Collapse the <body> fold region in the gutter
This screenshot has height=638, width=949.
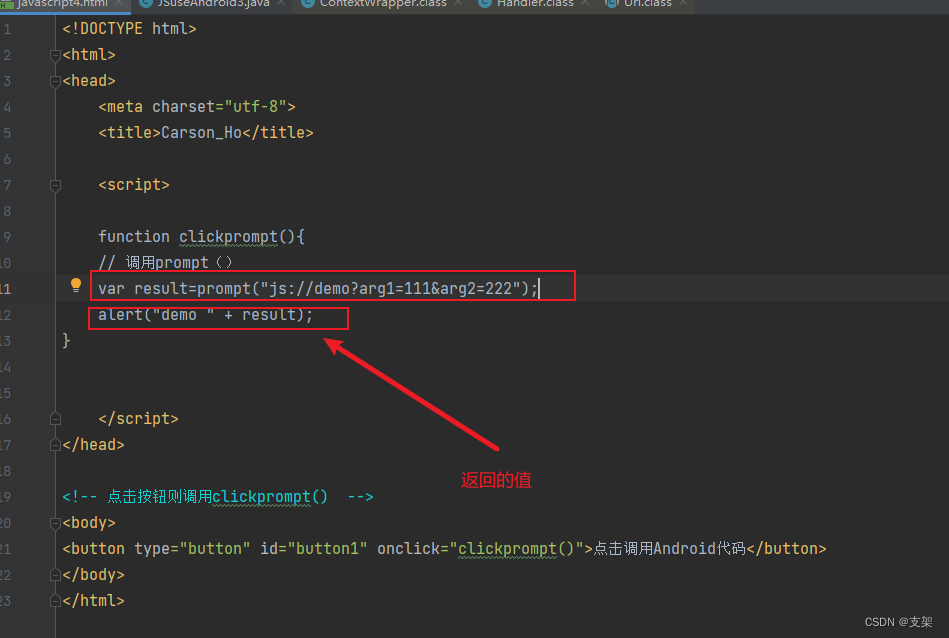coord(55,522)
